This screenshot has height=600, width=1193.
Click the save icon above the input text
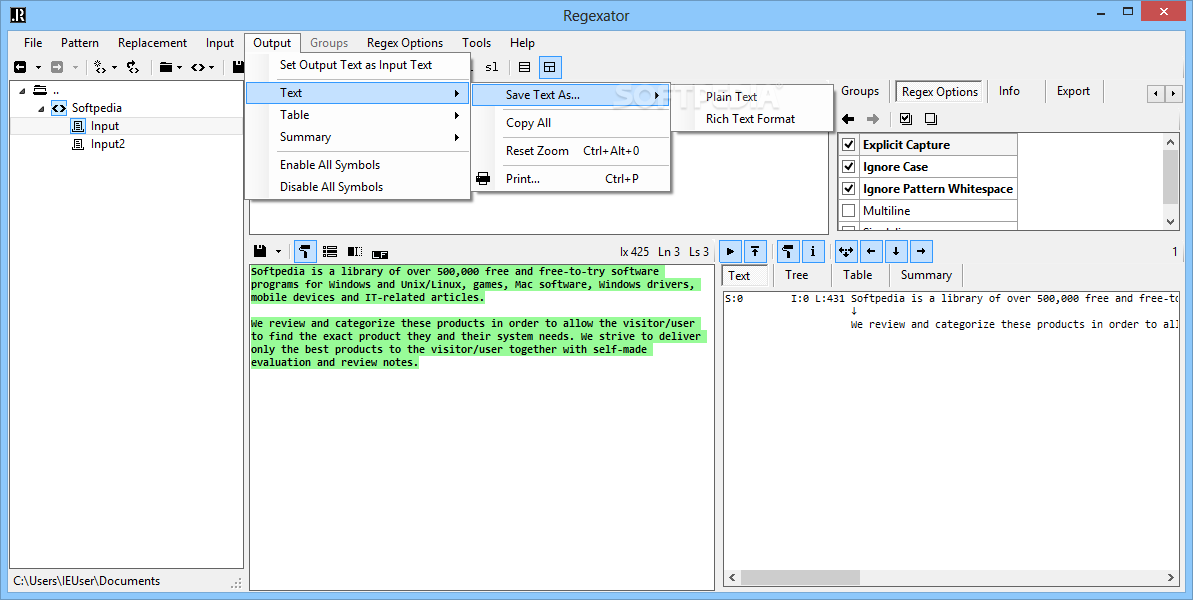259,251
